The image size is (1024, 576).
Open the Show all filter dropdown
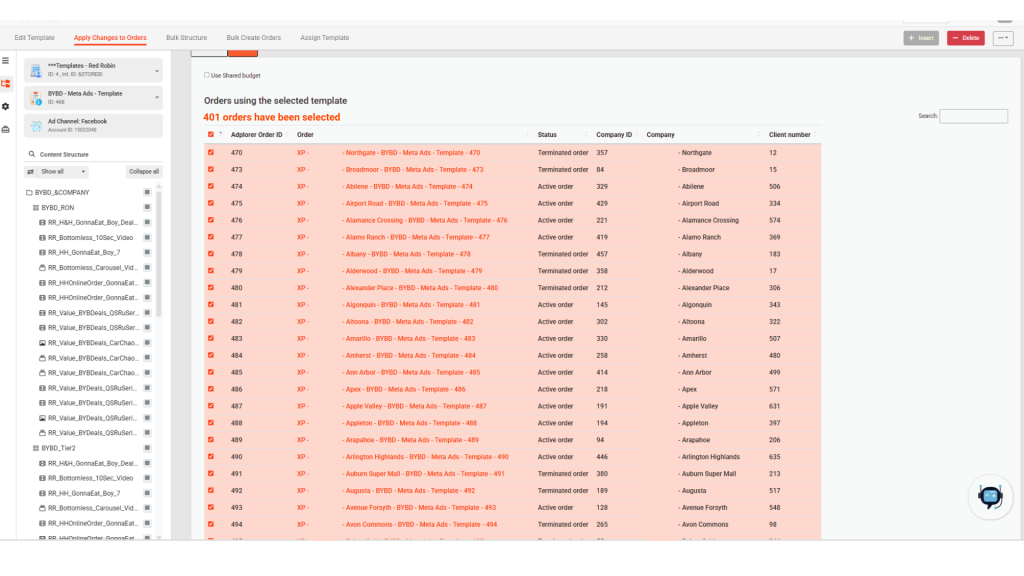pos(64,171)
